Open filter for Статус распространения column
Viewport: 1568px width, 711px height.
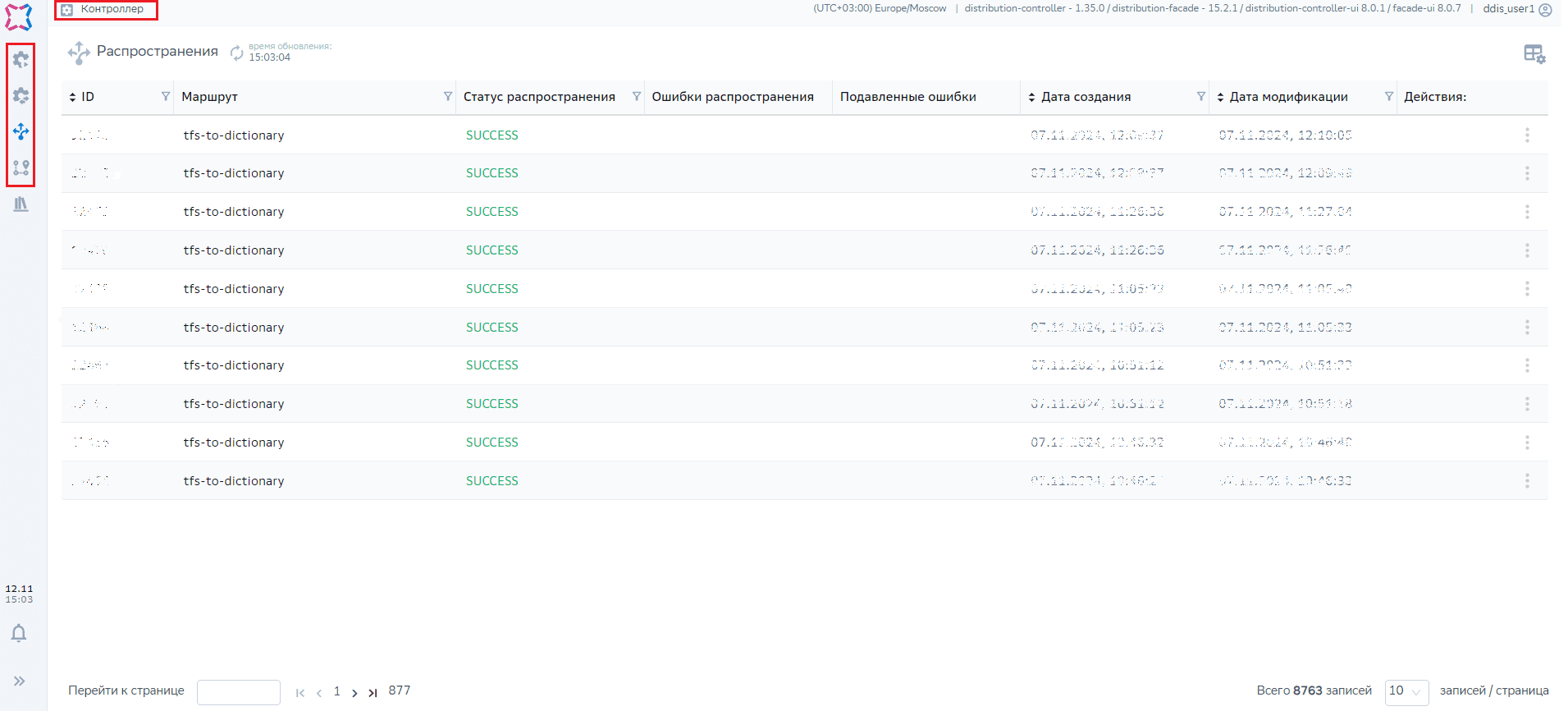pos(636,97)
